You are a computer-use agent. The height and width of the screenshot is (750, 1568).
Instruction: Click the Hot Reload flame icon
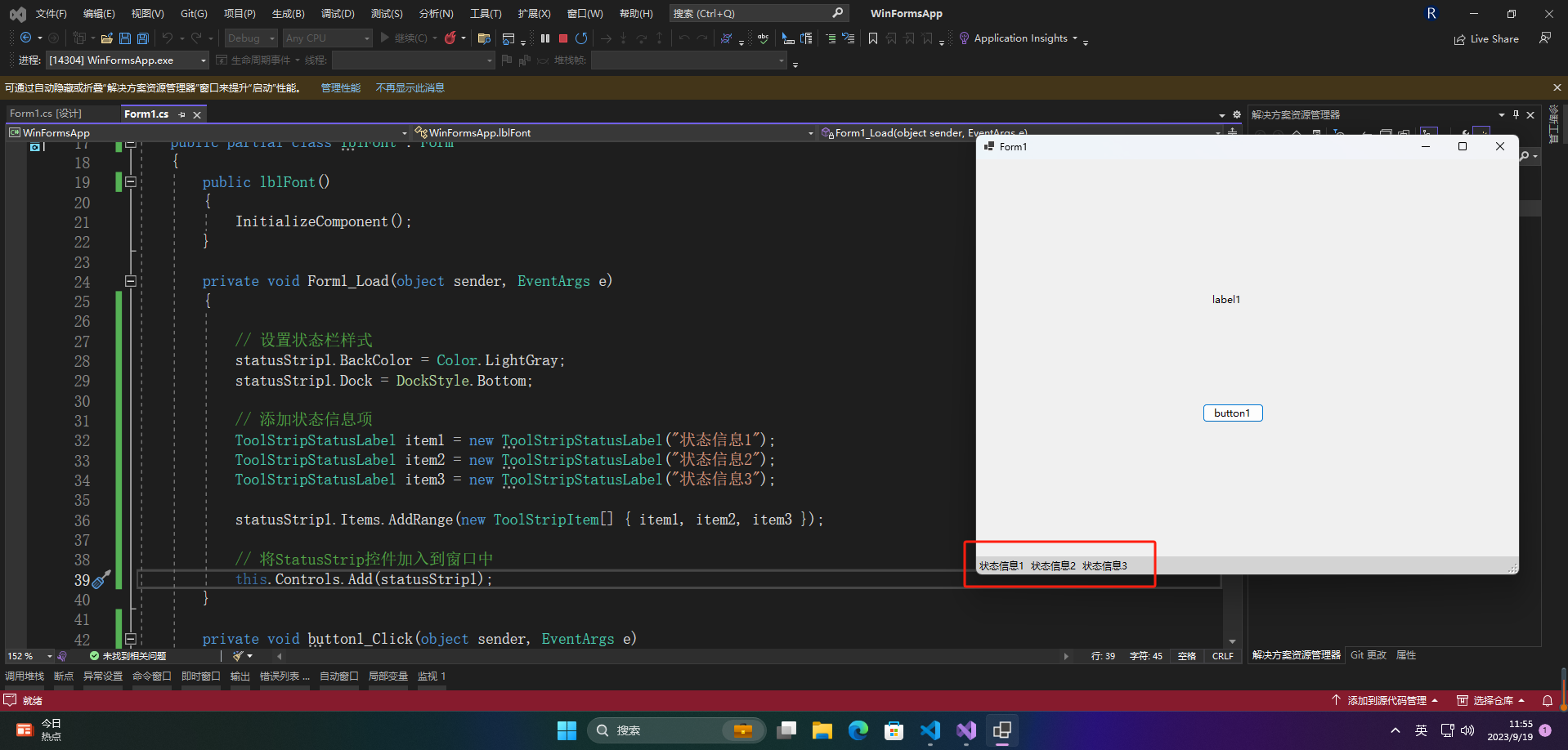click(450, 38)
